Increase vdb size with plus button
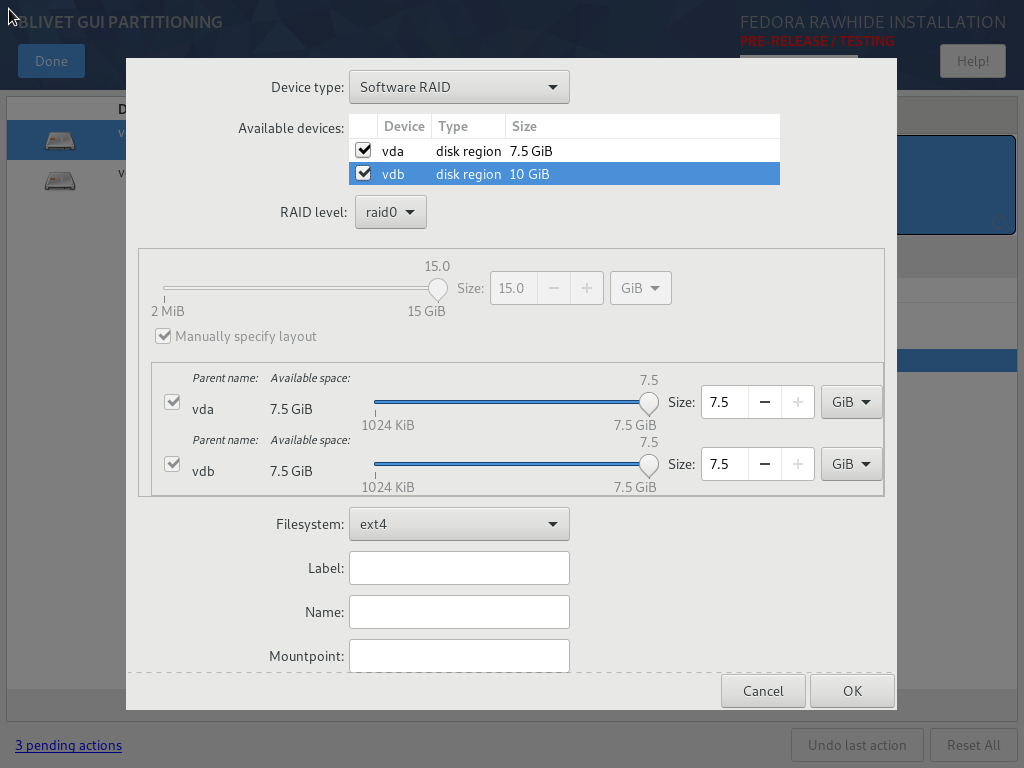Screen dimensions: 1024x768 (797, 464)
